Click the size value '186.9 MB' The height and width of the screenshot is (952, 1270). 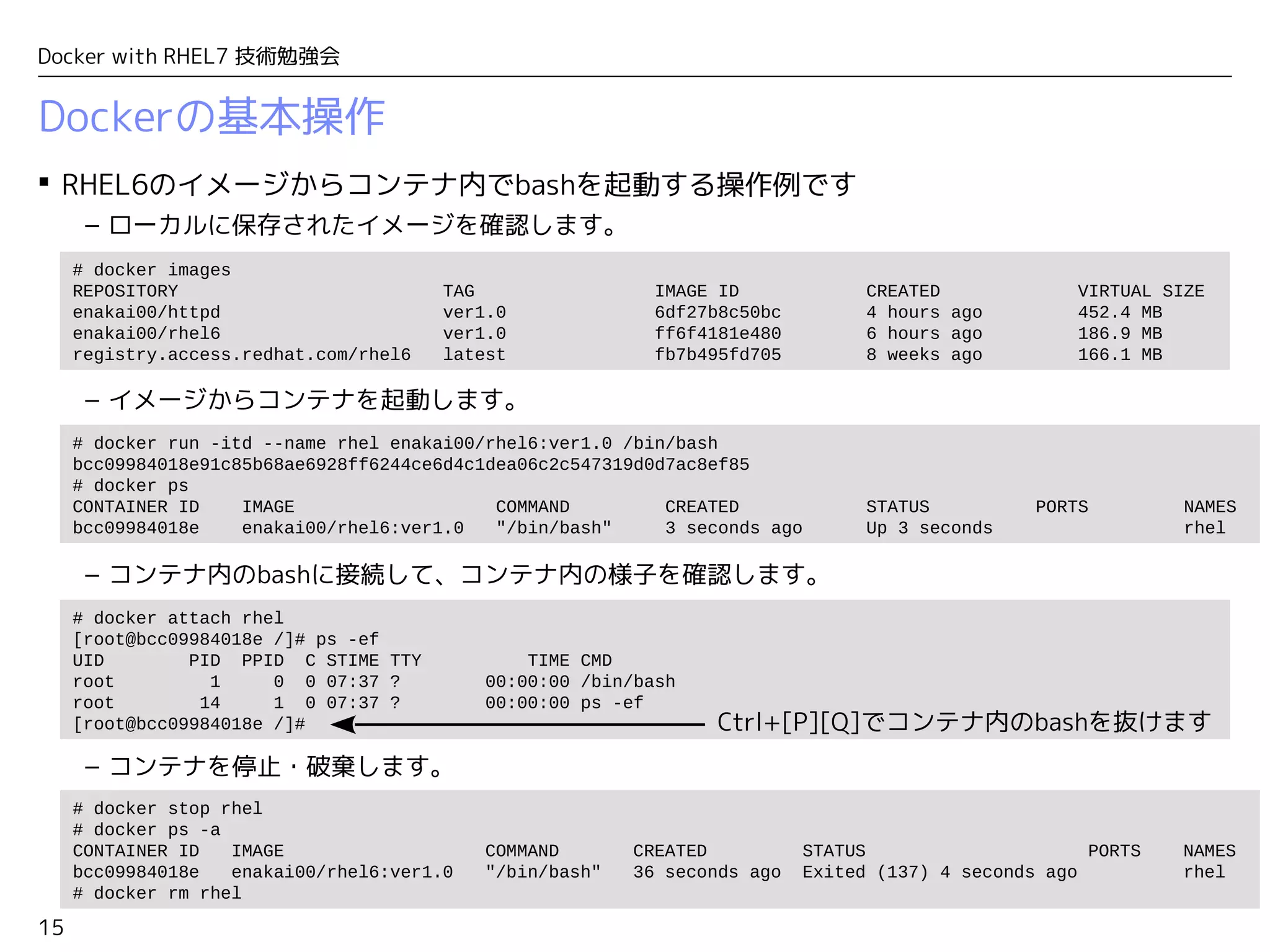(x=1120, y=333)
